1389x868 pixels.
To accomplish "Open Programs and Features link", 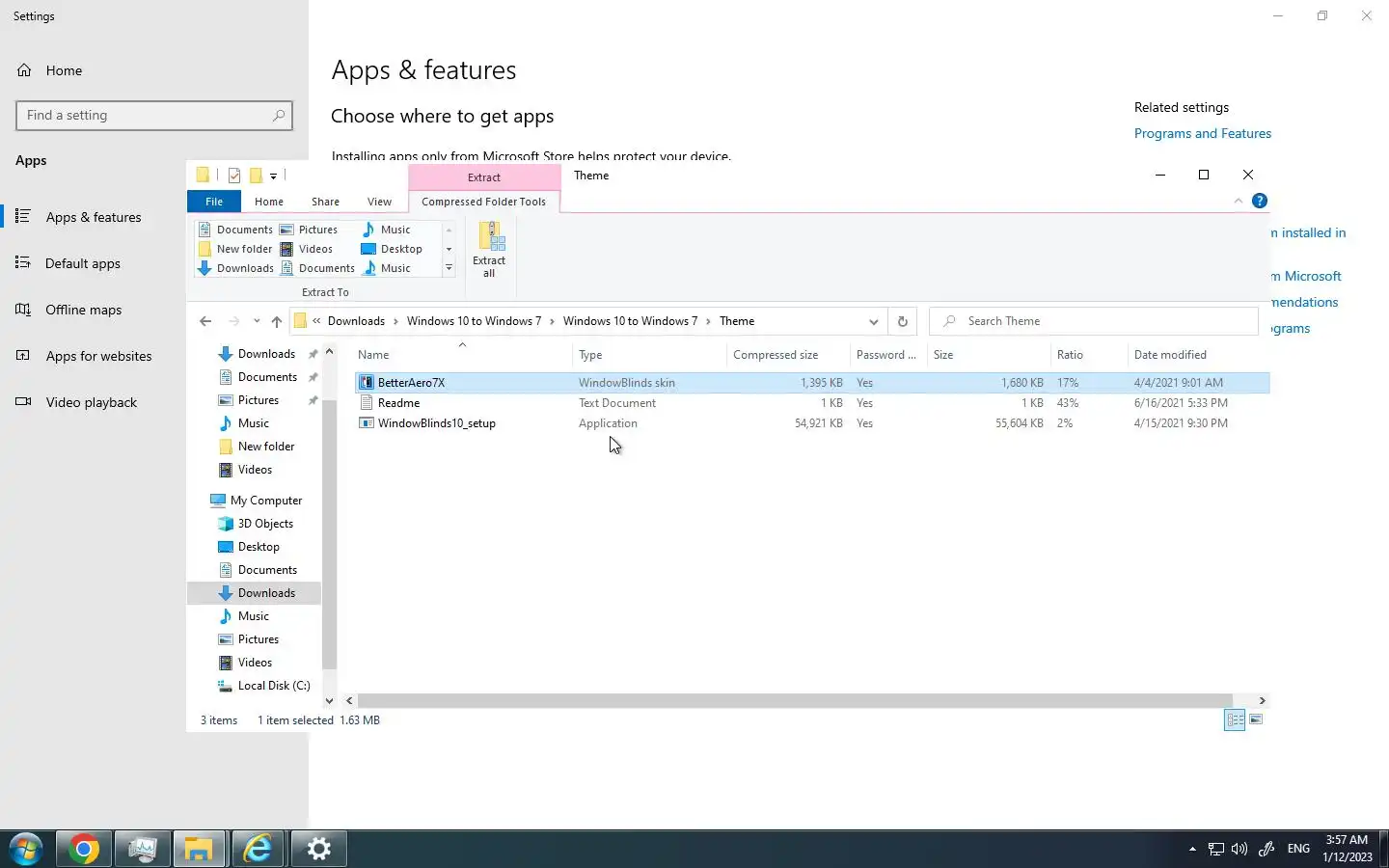I will [x=1202, y=133].
